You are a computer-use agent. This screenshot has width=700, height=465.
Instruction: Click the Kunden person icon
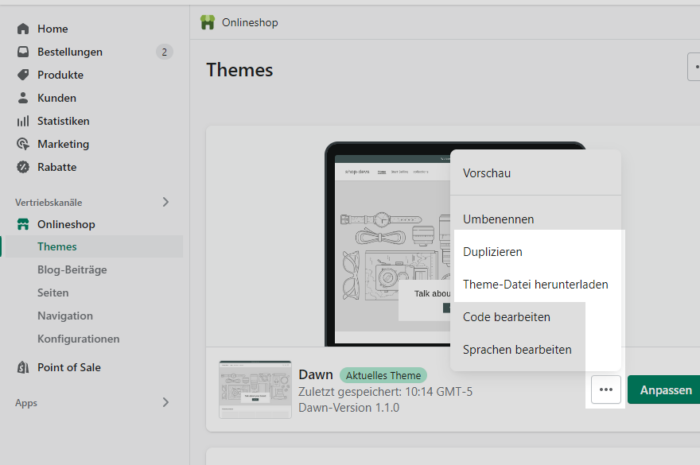tap(23, 98)
